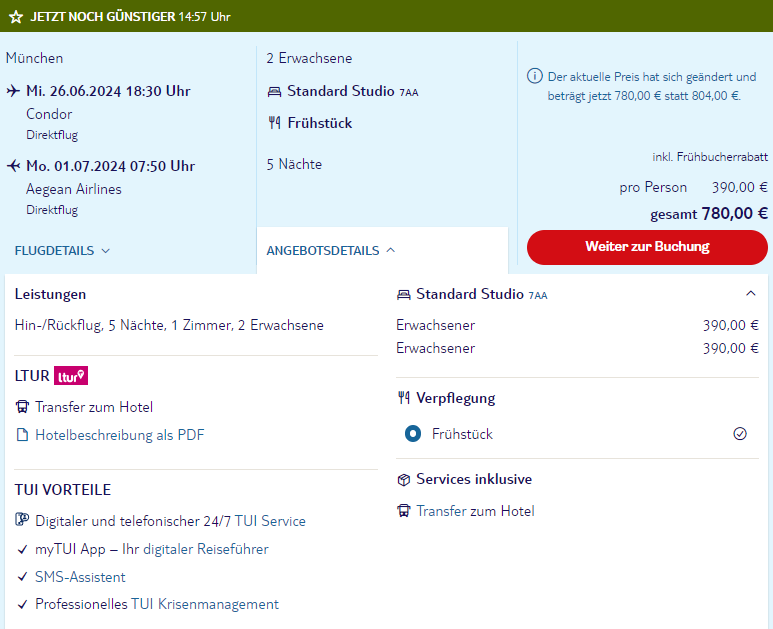Screen dimensions: 773x629
Task: Click the cutlery icon next to Verpflegung
Action: point(404,398)
